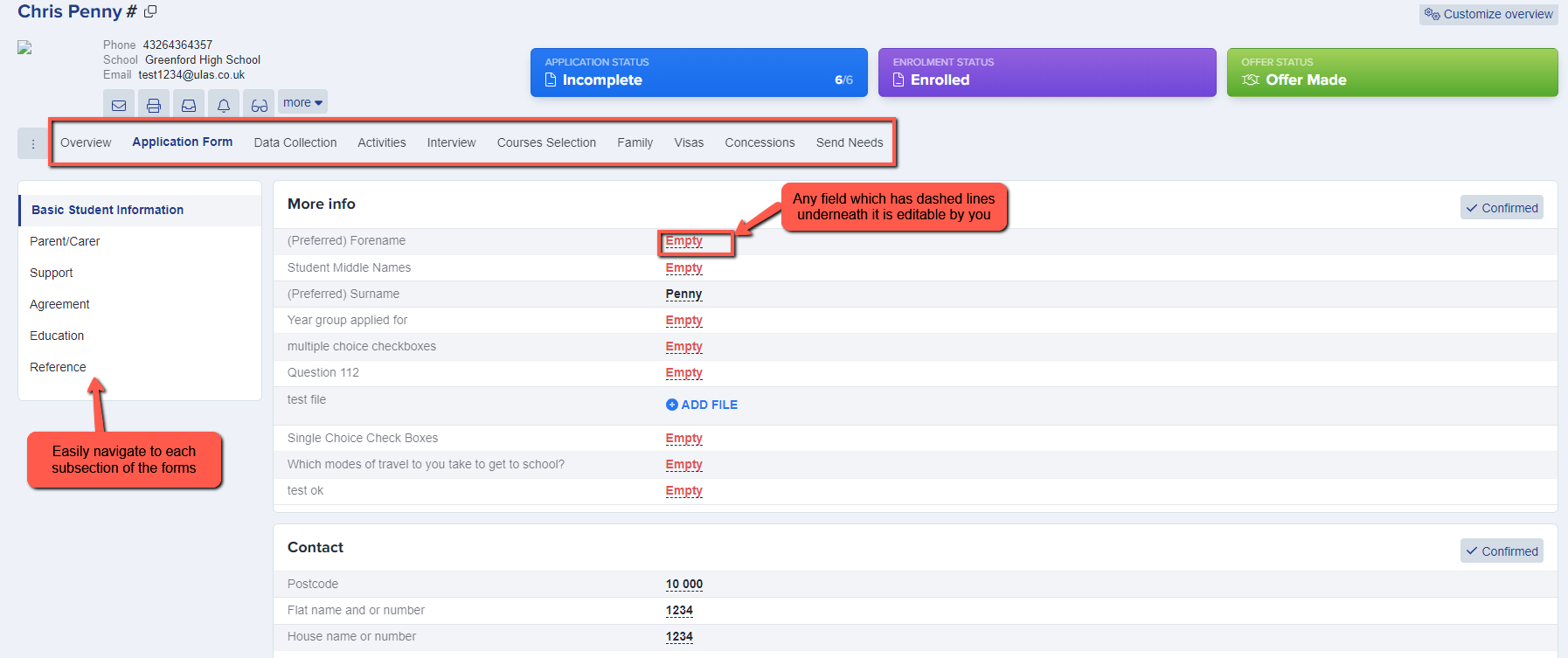Edit test ok Empty value
This screenshot has width=1568, height=658.
[683, 491]
